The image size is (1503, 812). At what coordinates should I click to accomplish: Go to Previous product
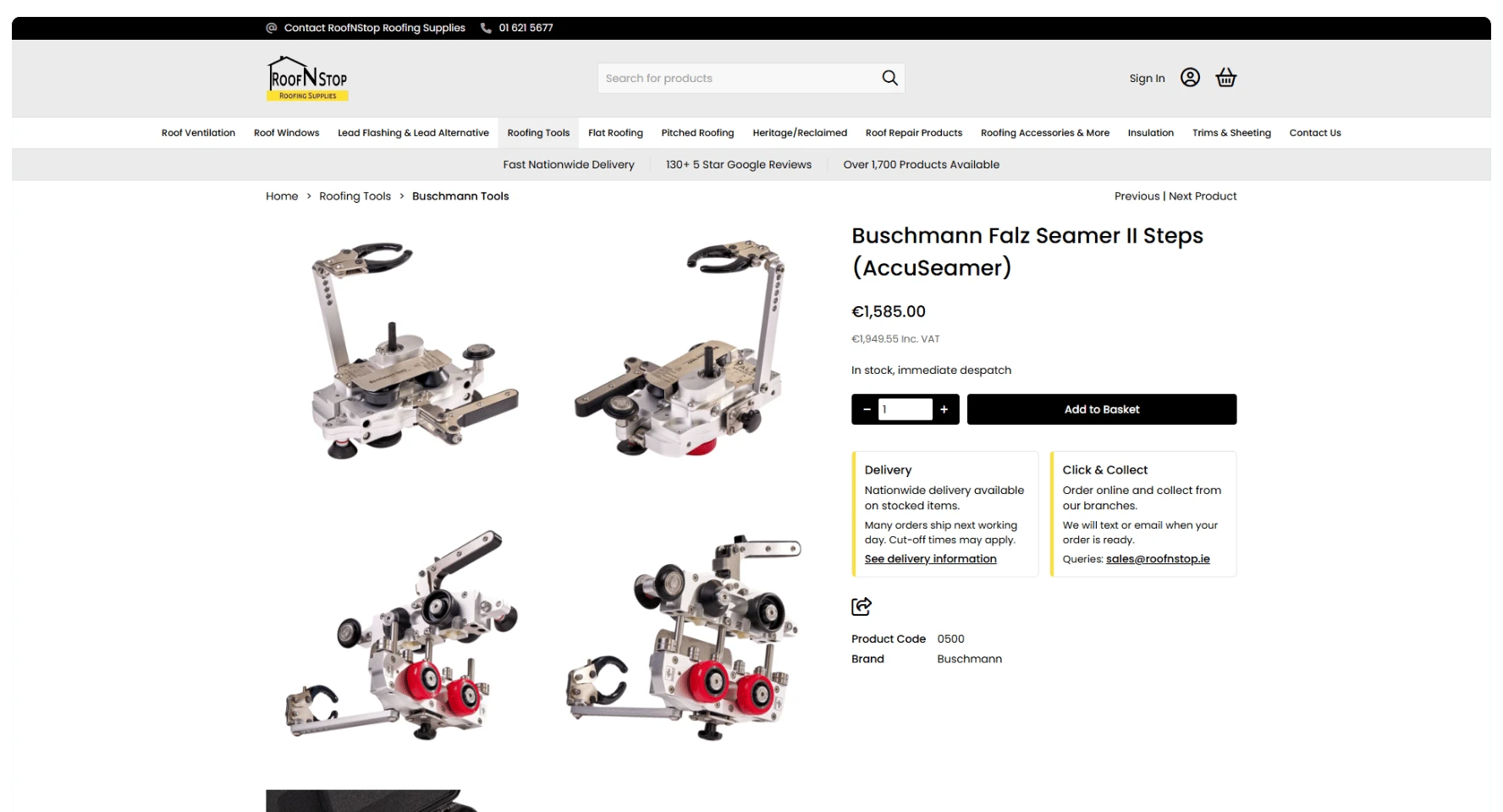(x=1137, y=196)
